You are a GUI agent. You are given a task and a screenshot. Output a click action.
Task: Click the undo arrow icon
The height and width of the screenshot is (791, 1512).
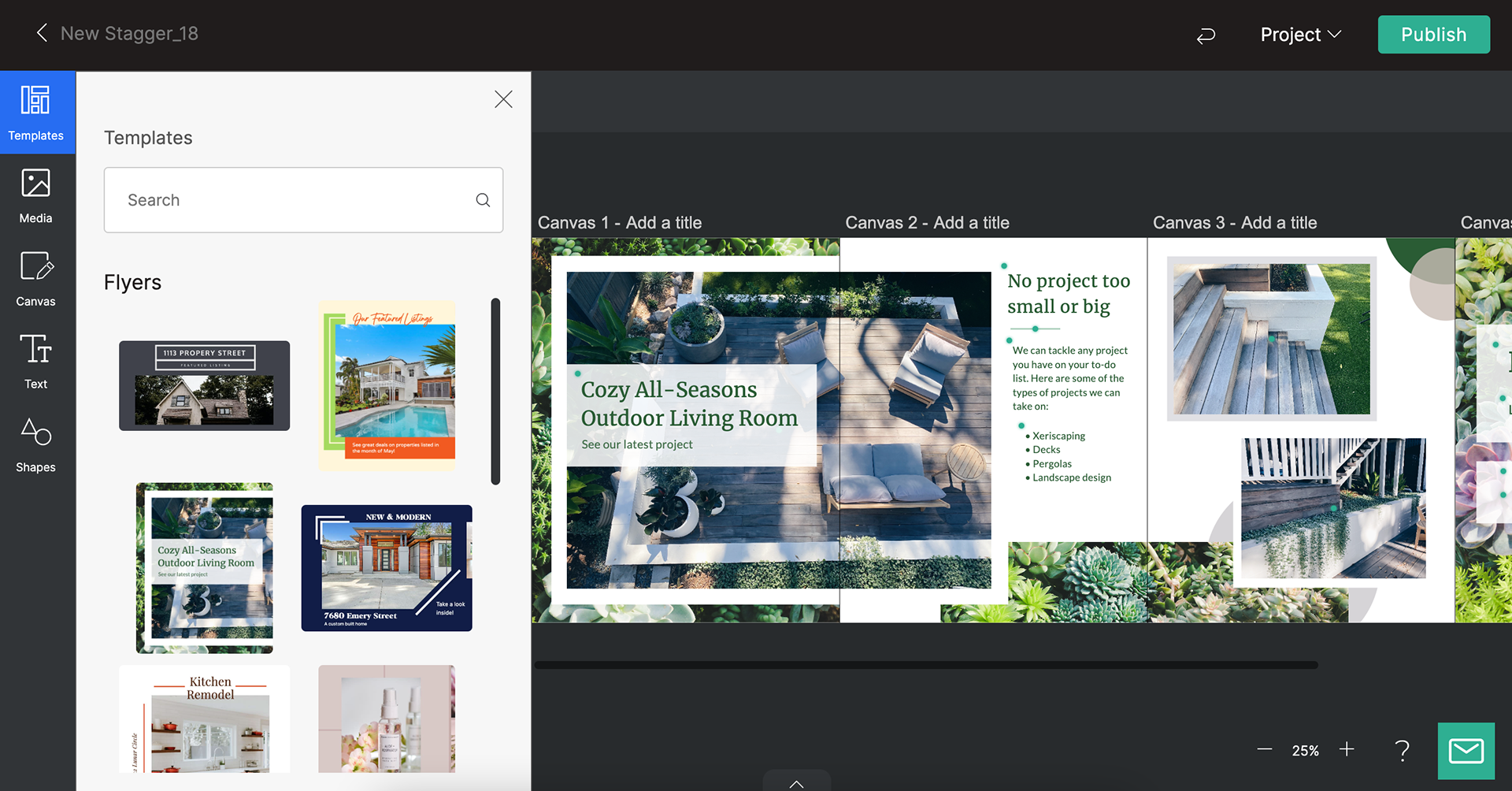(x=1206, y=35)
